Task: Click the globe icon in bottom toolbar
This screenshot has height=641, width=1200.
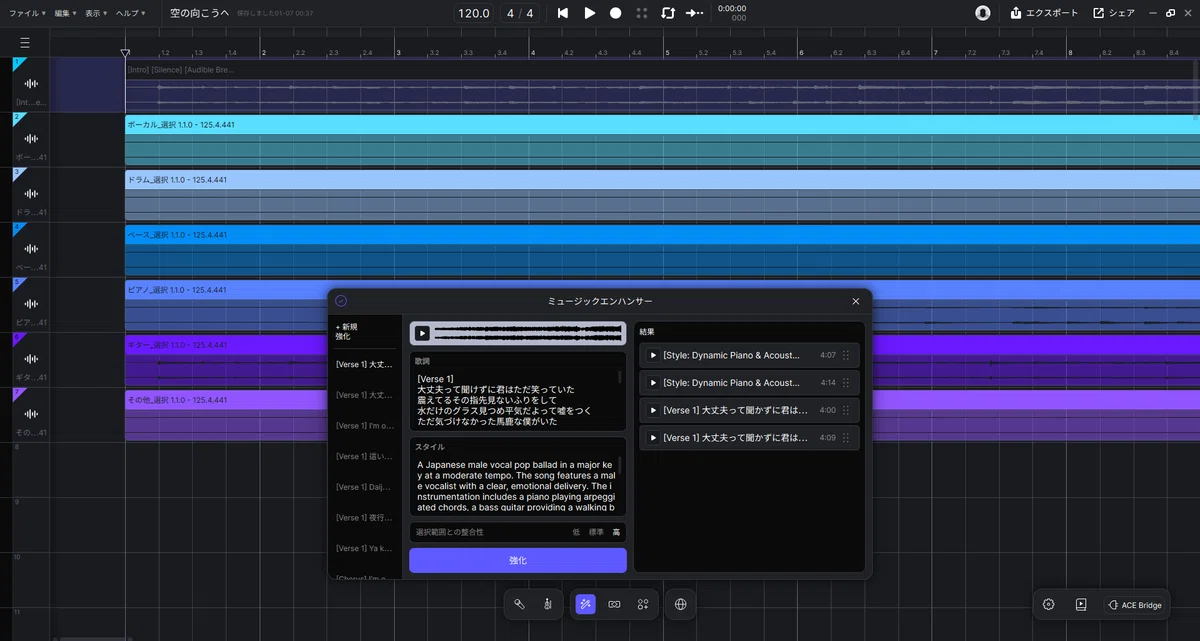Action: point(681,604)
